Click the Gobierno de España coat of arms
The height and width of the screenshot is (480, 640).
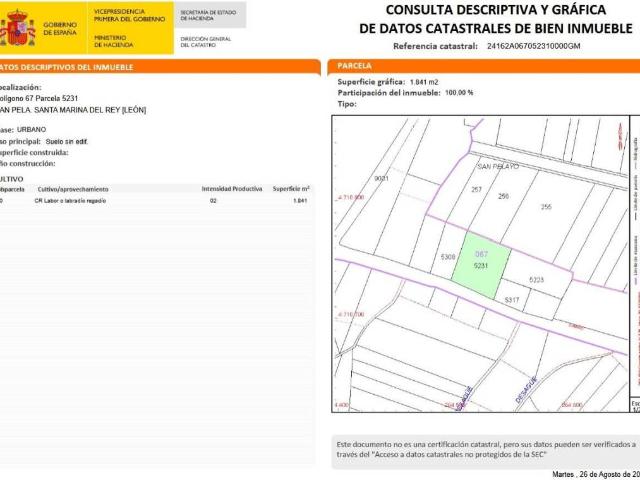18,28
